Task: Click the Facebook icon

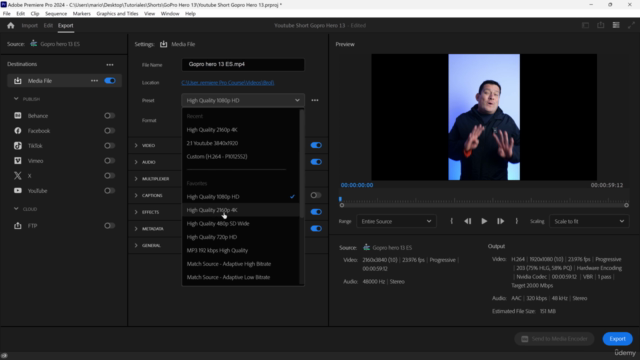Action: pos(18,131)
